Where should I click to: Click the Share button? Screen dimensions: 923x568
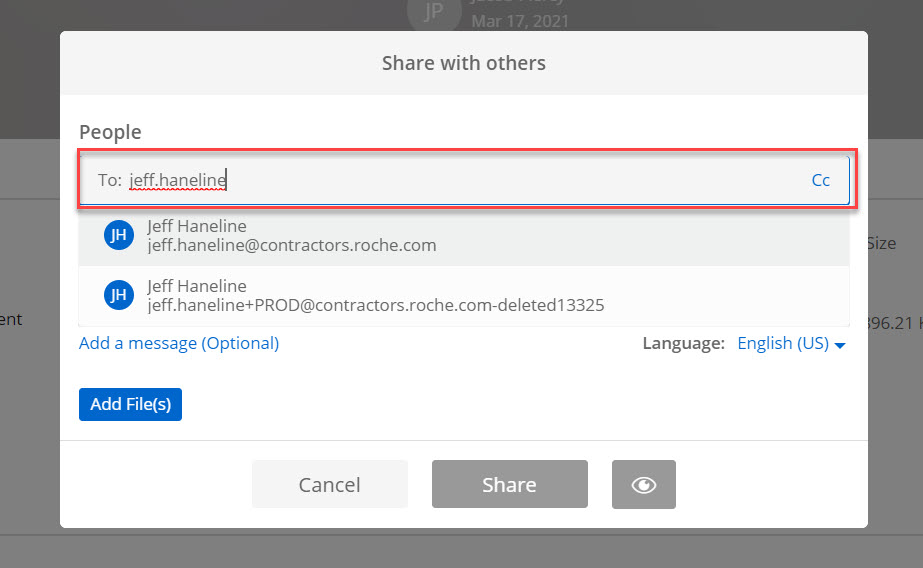pos(510,484)
